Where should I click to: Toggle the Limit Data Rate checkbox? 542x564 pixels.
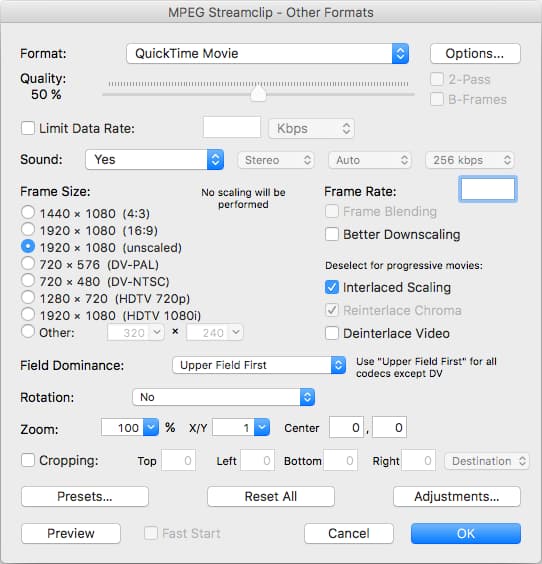point(28,128)
